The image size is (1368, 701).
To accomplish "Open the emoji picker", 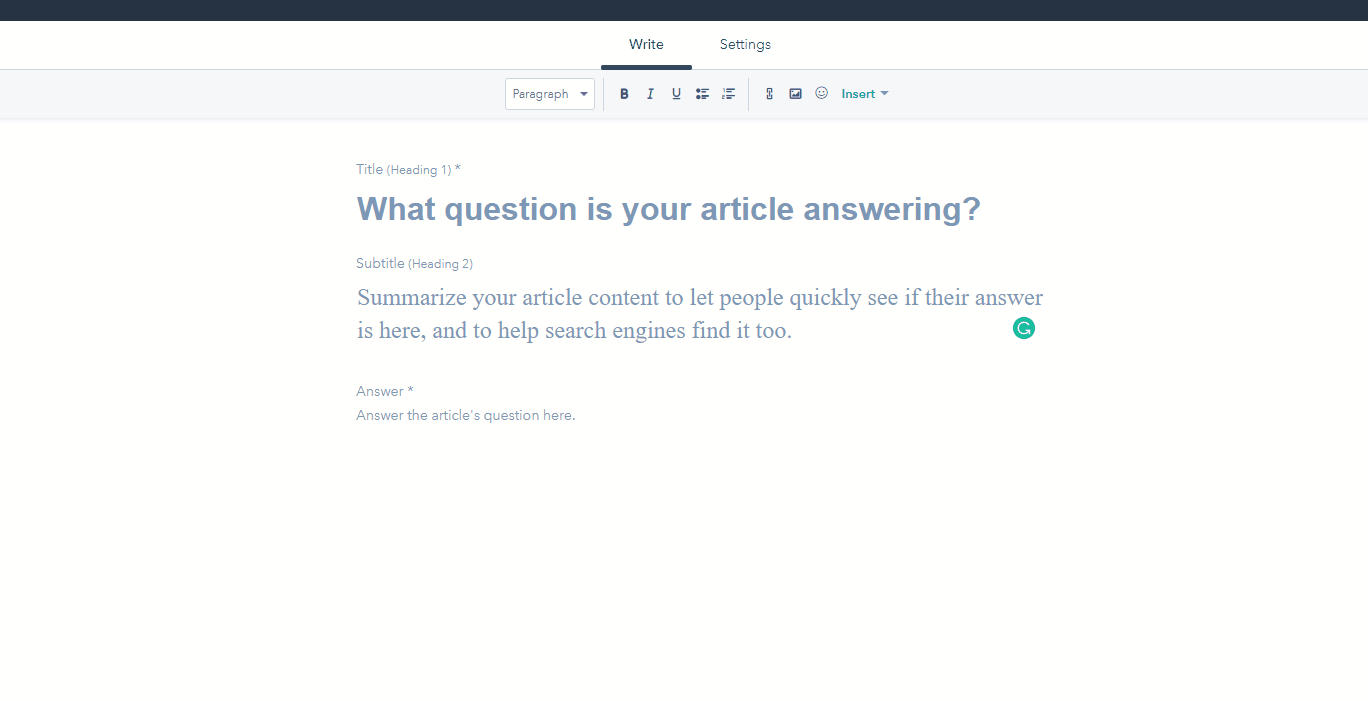I will click(821, 93).
